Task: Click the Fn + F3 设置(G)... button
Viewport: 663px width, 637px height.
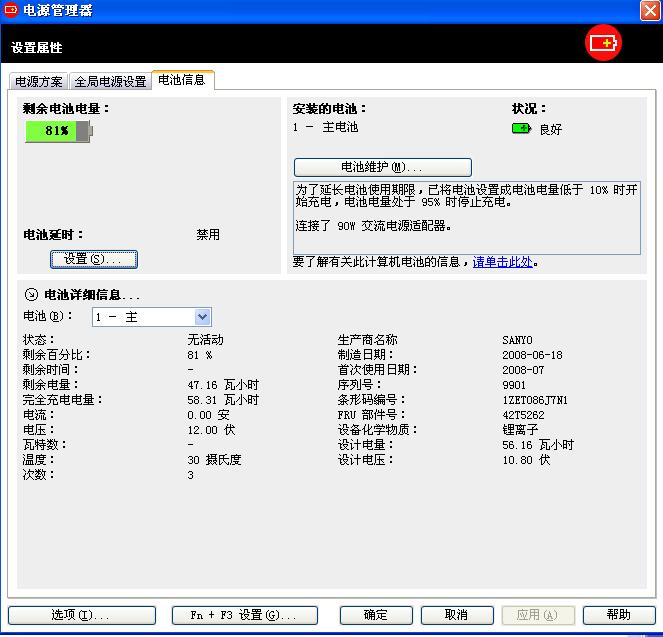Action: click(x=244, y=615)
